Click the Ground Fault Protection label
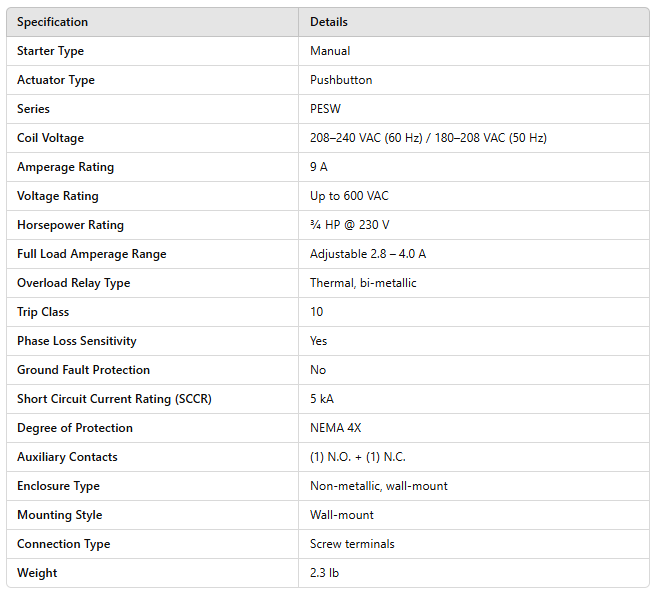 (83, 370)
